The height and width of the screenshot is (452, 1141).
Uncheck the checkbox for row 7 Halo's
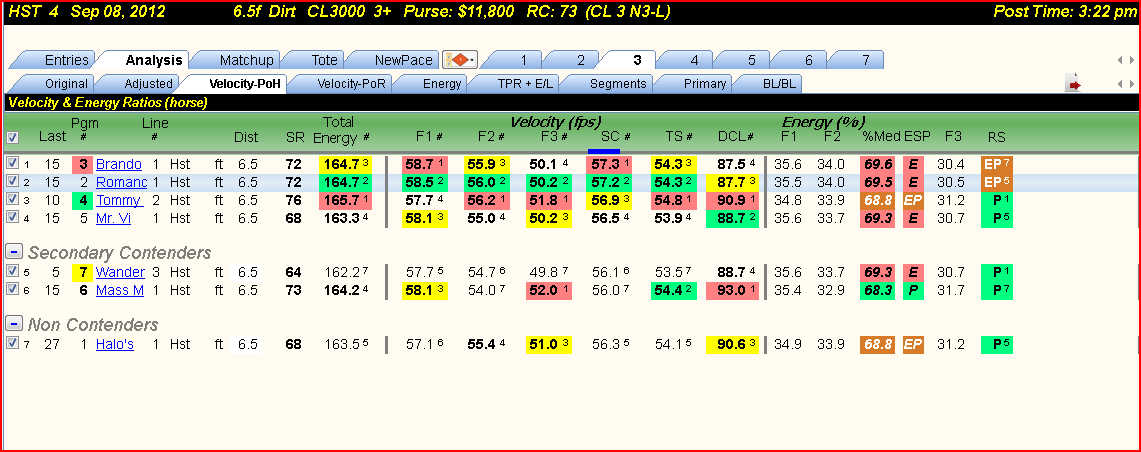point(12,344)
